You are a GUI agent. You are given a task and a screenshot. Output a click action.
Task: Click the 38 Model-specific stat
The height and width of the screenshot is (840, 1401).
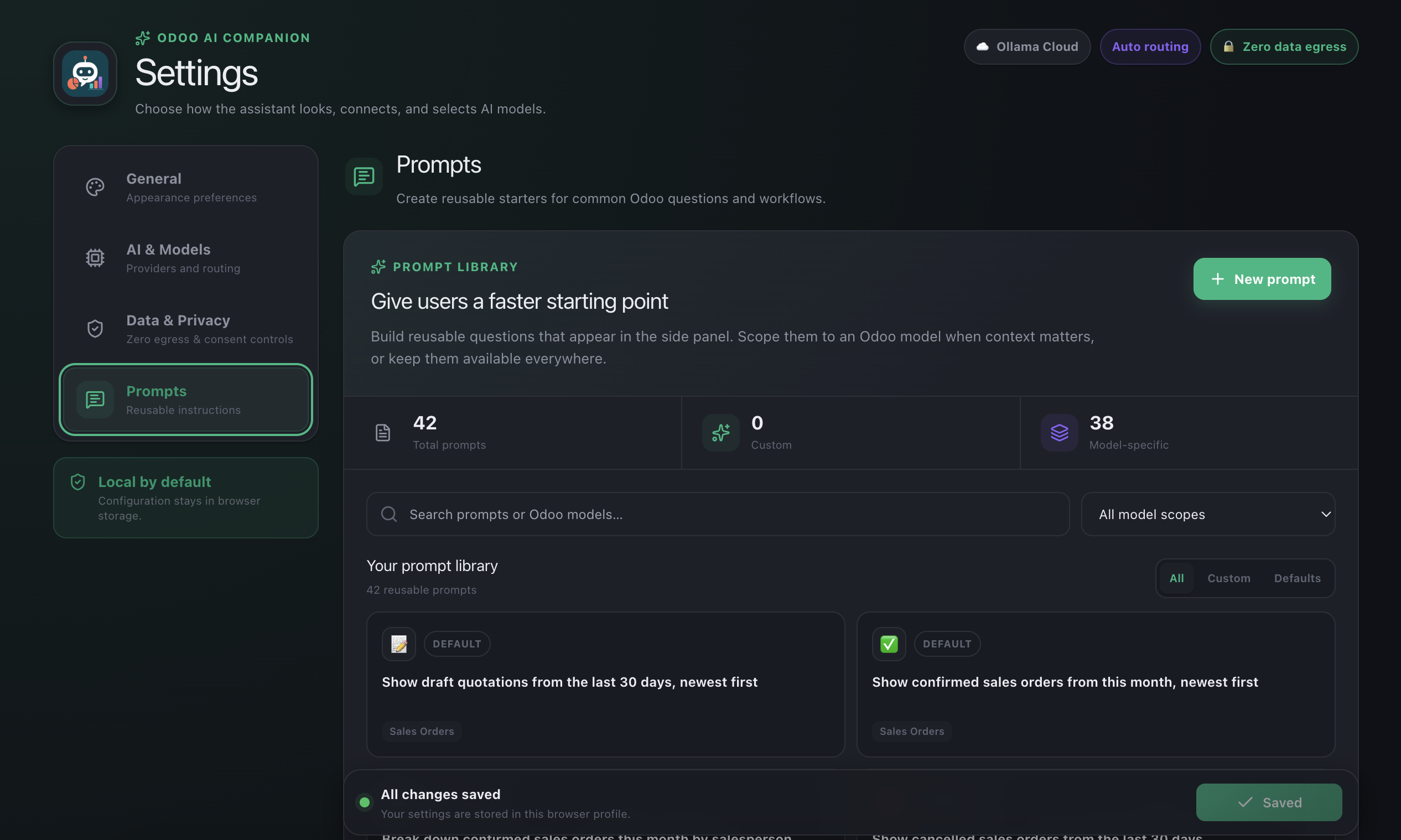click(1189, 433)
